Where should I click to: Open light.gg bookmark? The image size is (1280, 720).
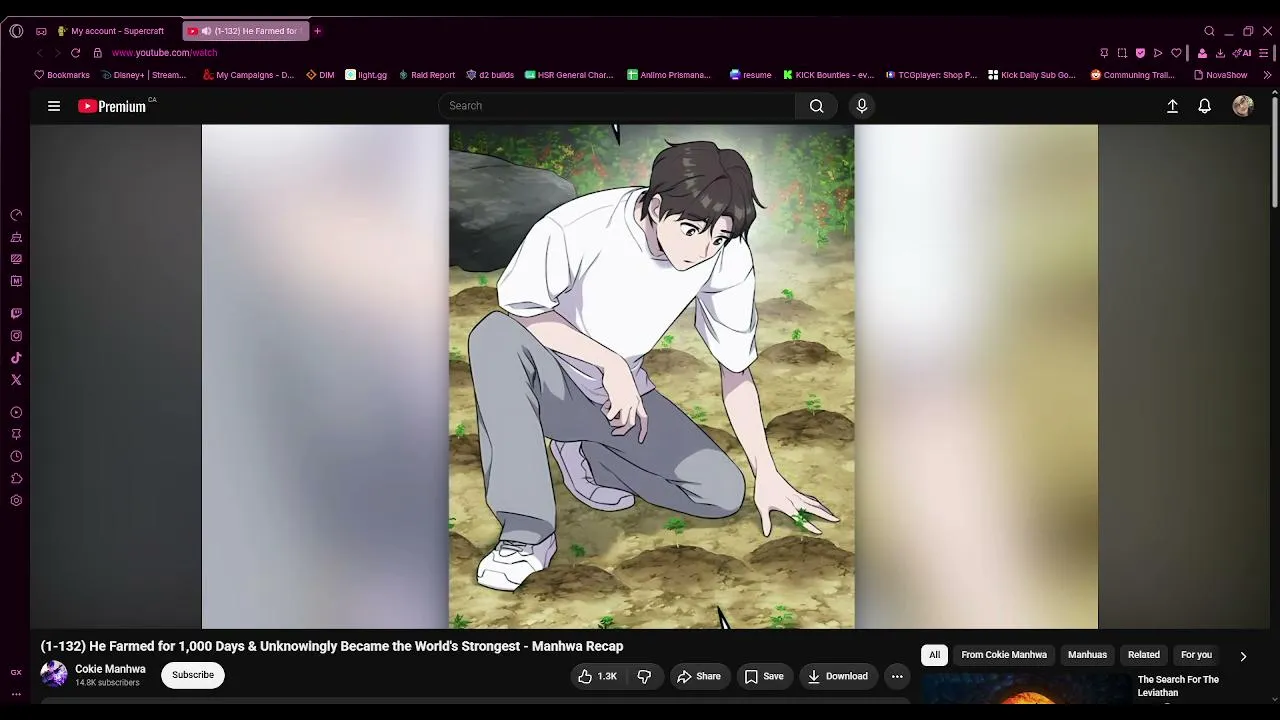(x=366, y=75)
